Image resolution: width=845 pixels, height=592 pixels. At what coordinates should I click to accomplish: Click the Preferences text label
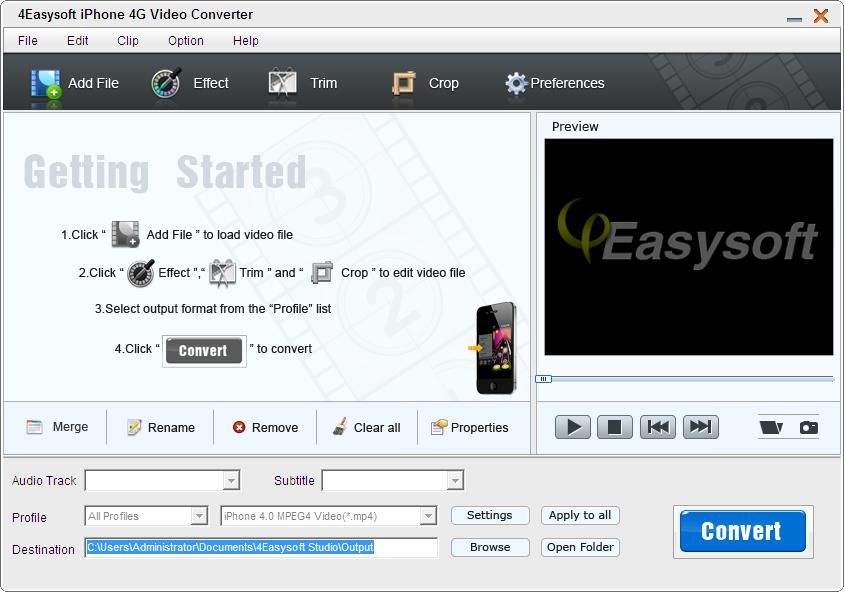567,83
